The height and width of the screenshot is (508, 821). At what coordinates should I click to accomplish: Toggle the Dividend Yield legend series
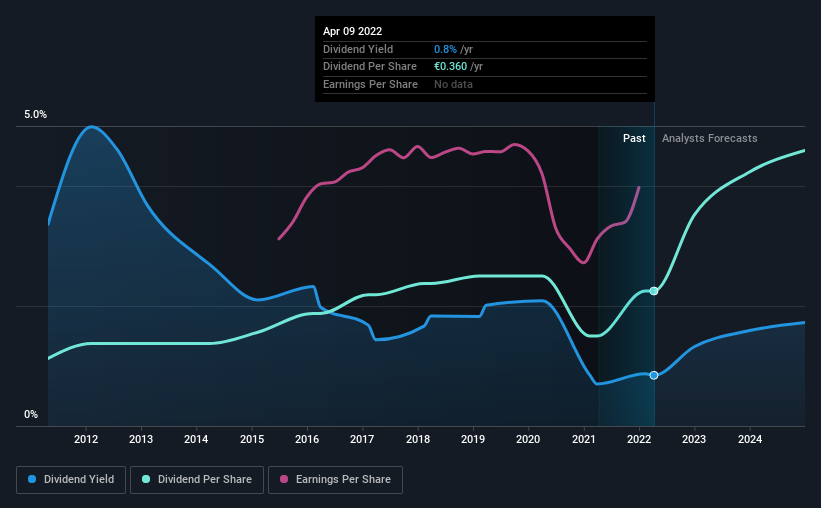(x=71, y=480)
